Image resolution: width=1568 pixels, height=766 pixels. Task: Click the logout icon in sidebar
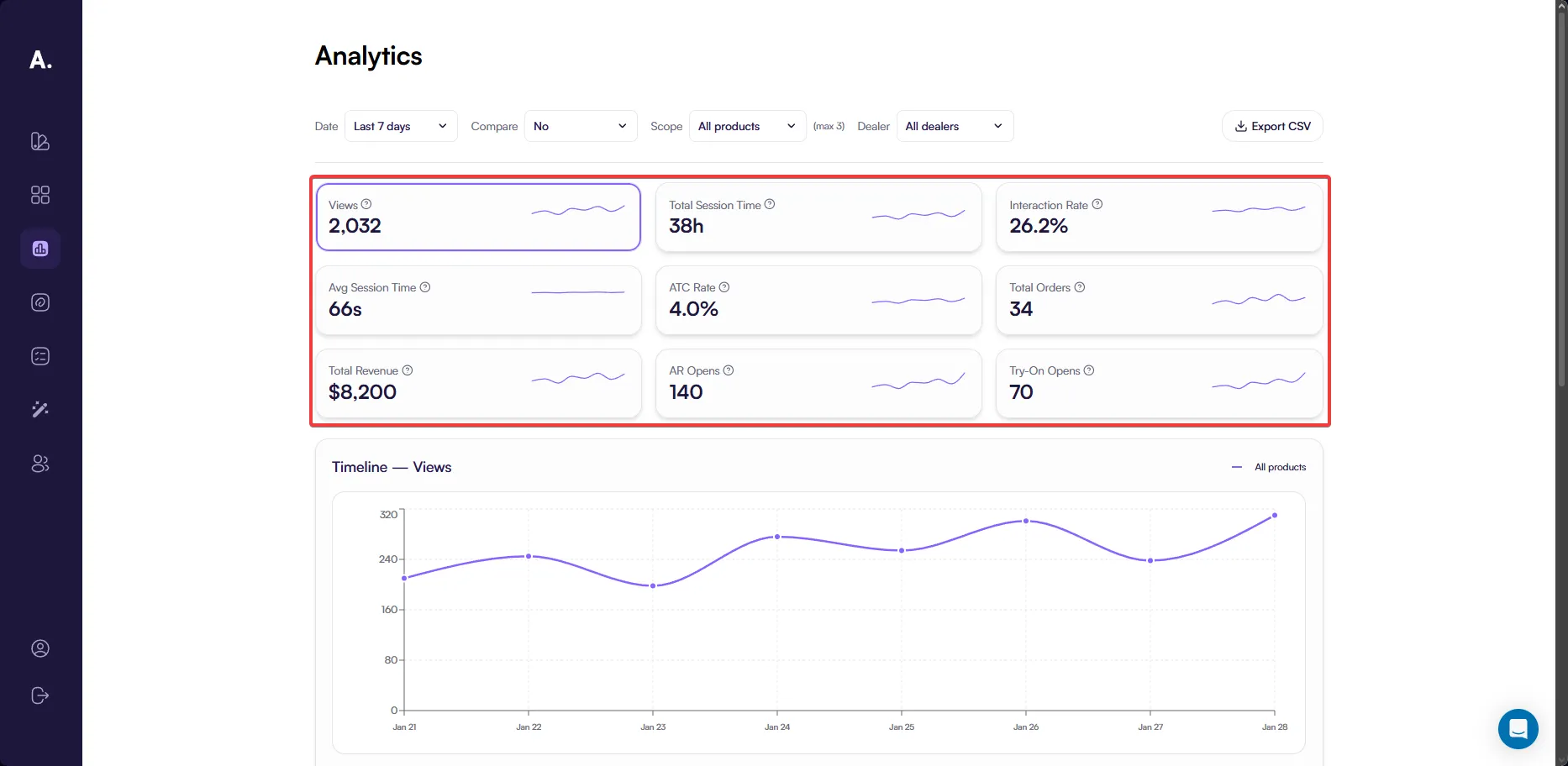[40, 695]
